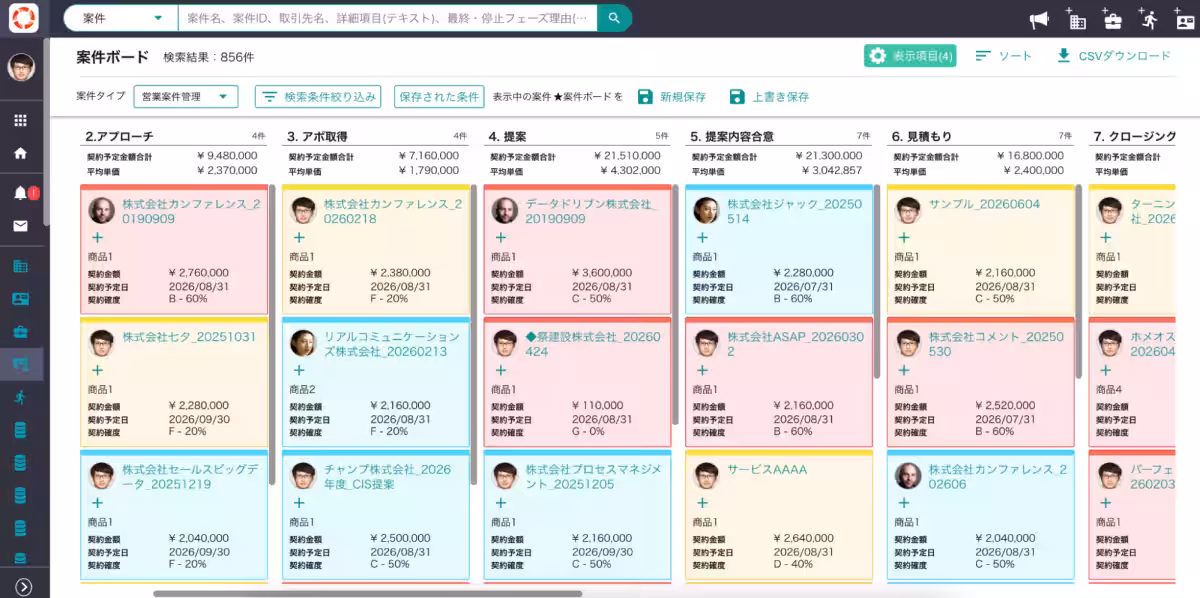Click plus icon on 株式会社セタ_20251031 card
This screenshot has height=598, width=1200.
point(97,370)
